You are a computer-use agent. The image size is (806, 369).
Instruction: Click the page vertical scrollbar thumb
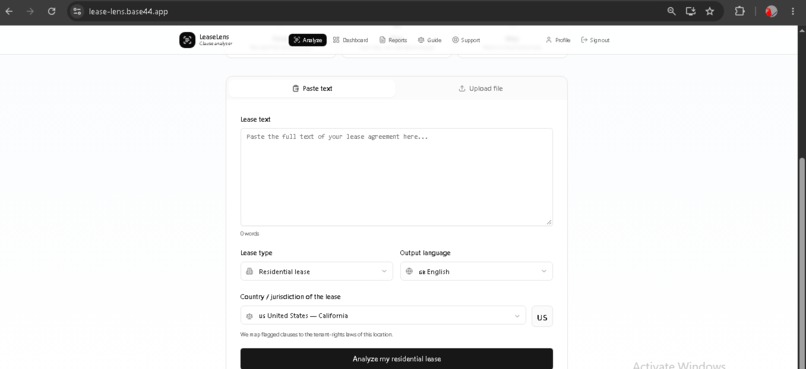pyautogui.click(x=802, y=262)
